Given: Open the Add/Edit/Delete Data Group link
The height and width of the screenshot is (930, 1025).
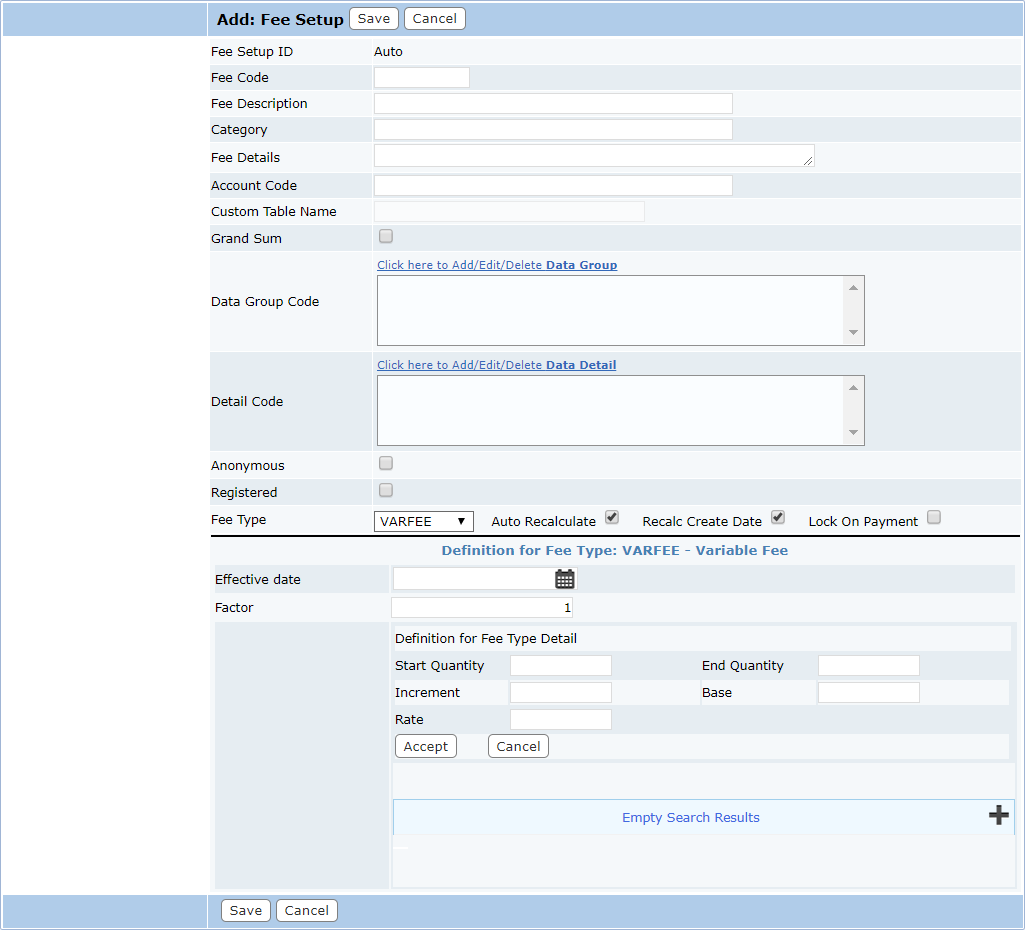Looking at the screenshot, I should coord(497,265).
